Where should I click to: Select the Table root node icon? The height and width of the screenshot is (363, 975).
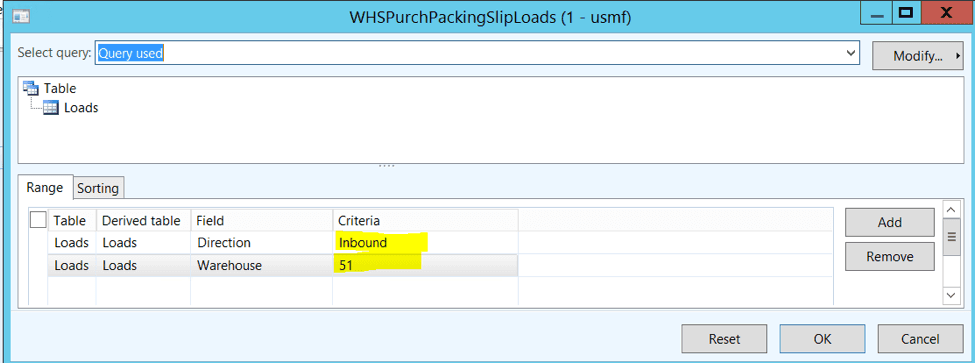point(30,88)
